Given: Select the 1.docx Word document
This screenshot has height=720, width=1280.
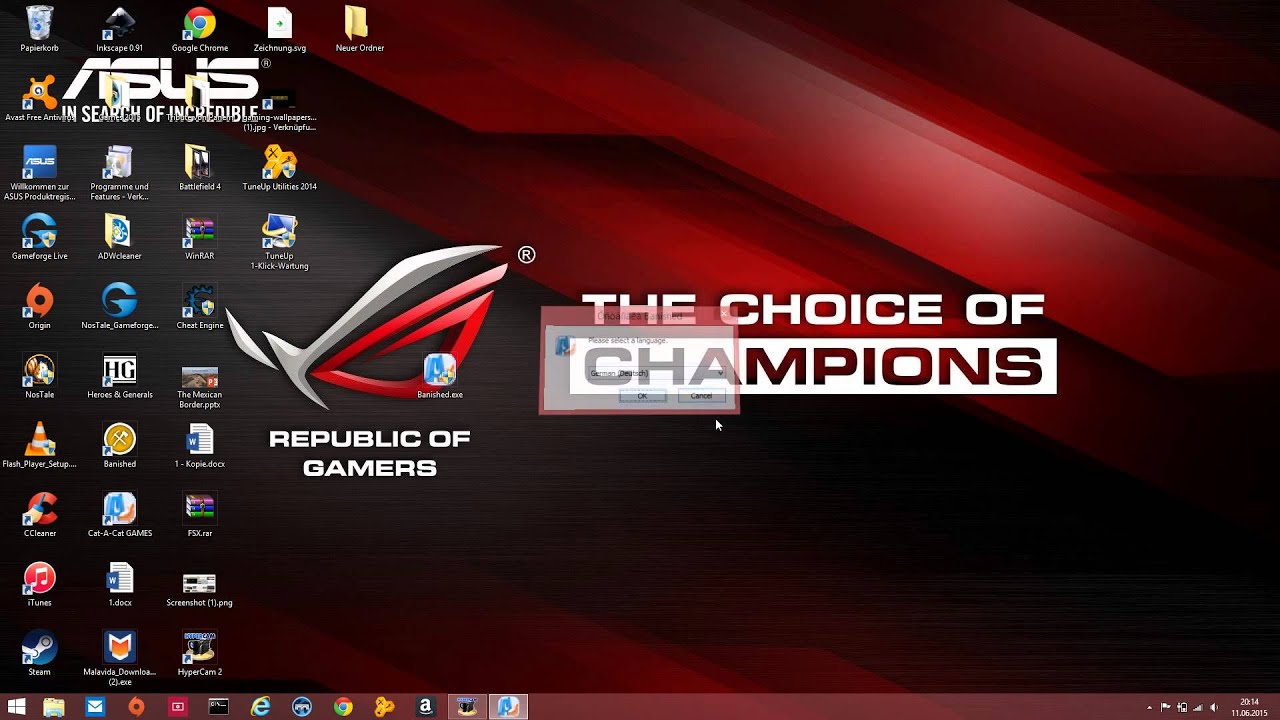Looking at the screenshot, I should (120, 584).
